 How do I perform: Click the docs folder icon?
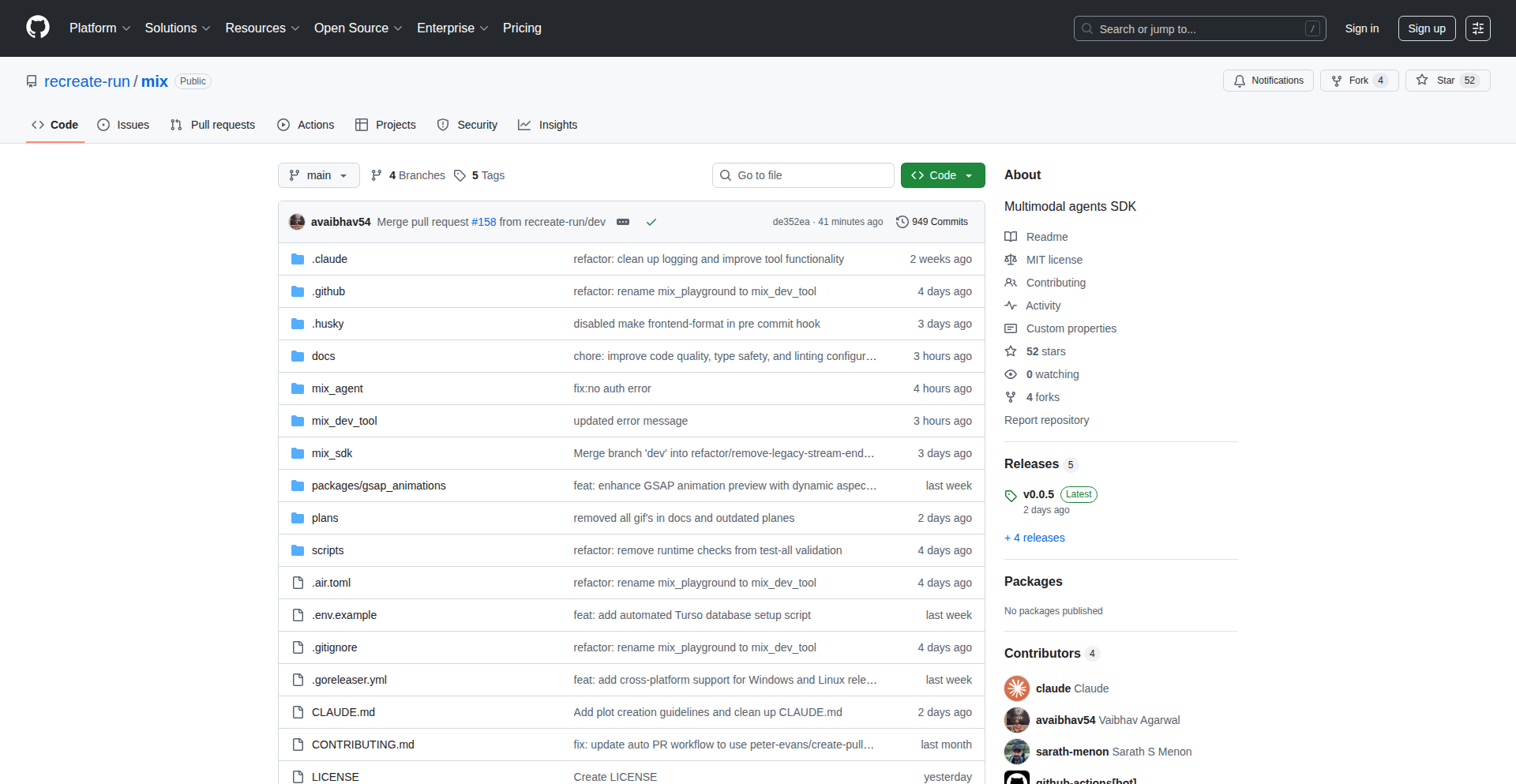click(x=298, y=356)
